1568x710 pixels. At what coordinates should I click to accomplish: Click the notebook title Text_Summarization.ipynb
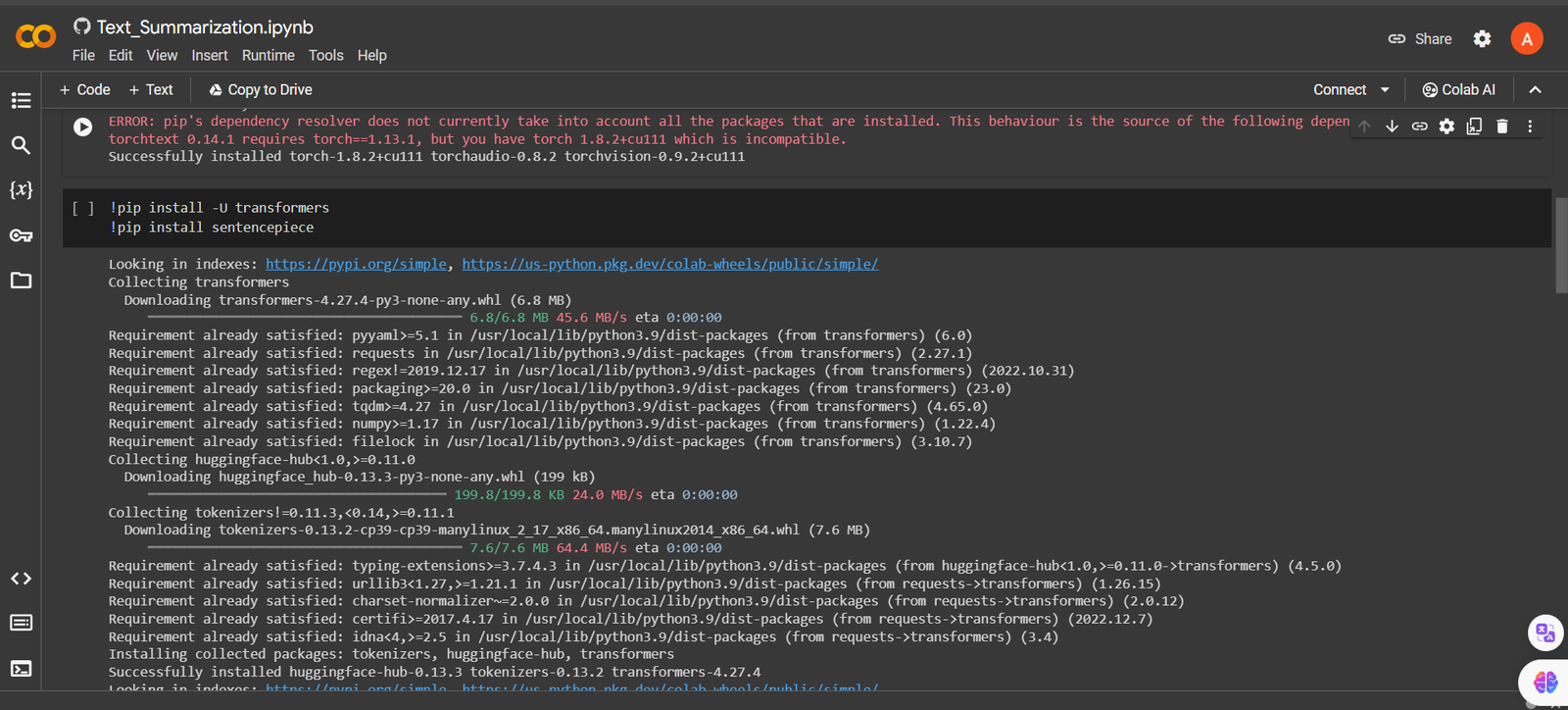coord(205,26)
